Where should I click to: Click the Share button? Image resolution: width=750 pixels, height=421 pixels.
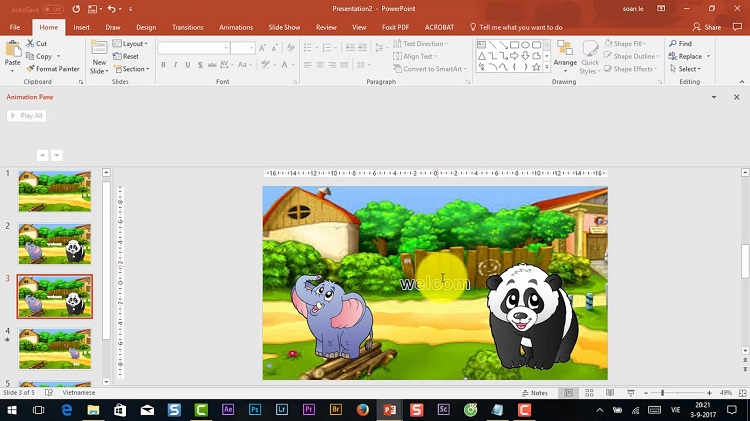tap(707, 27)
